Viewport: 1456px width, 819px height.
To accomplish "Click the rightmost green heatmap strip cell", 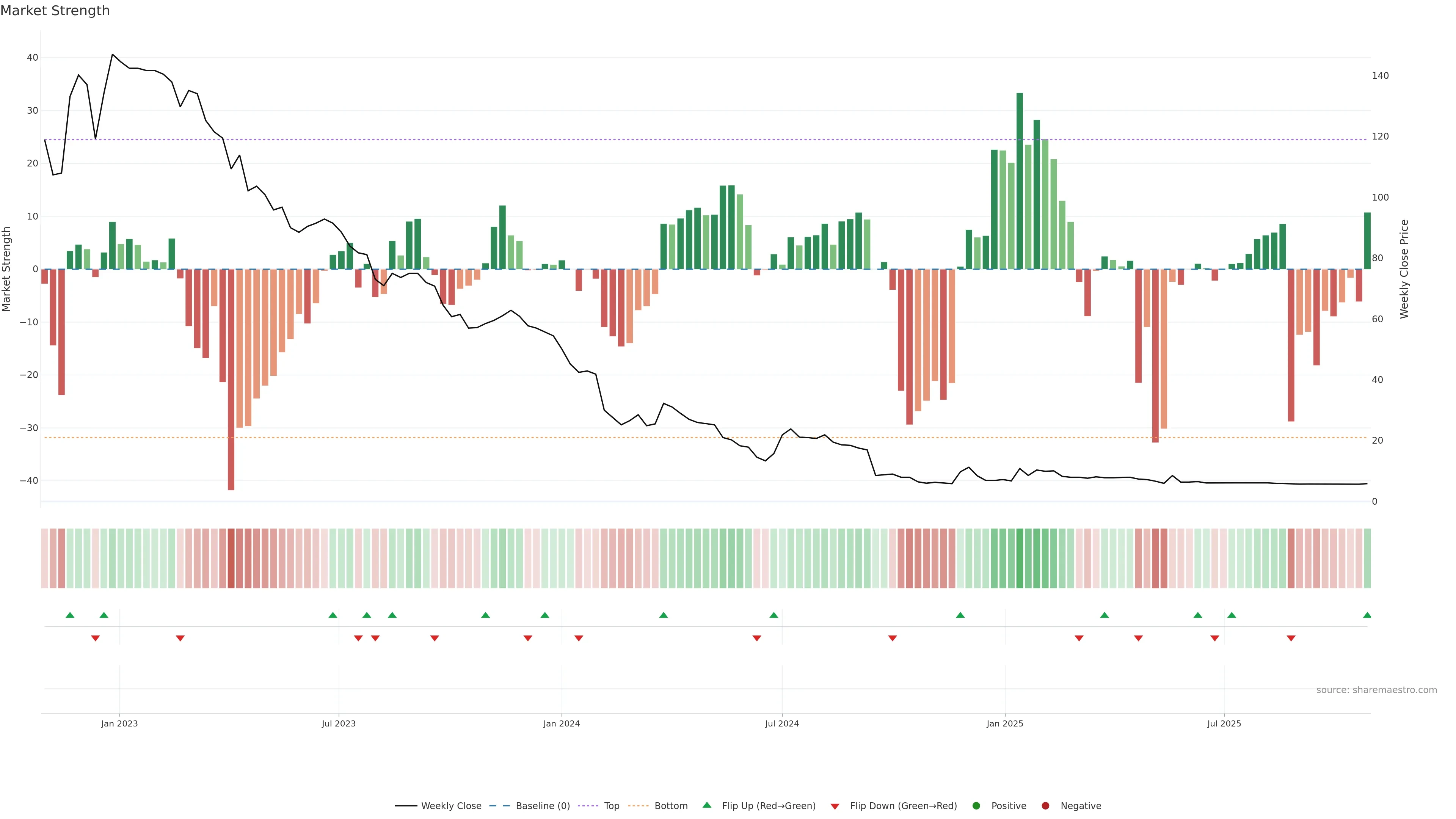I will [1367, 558].
